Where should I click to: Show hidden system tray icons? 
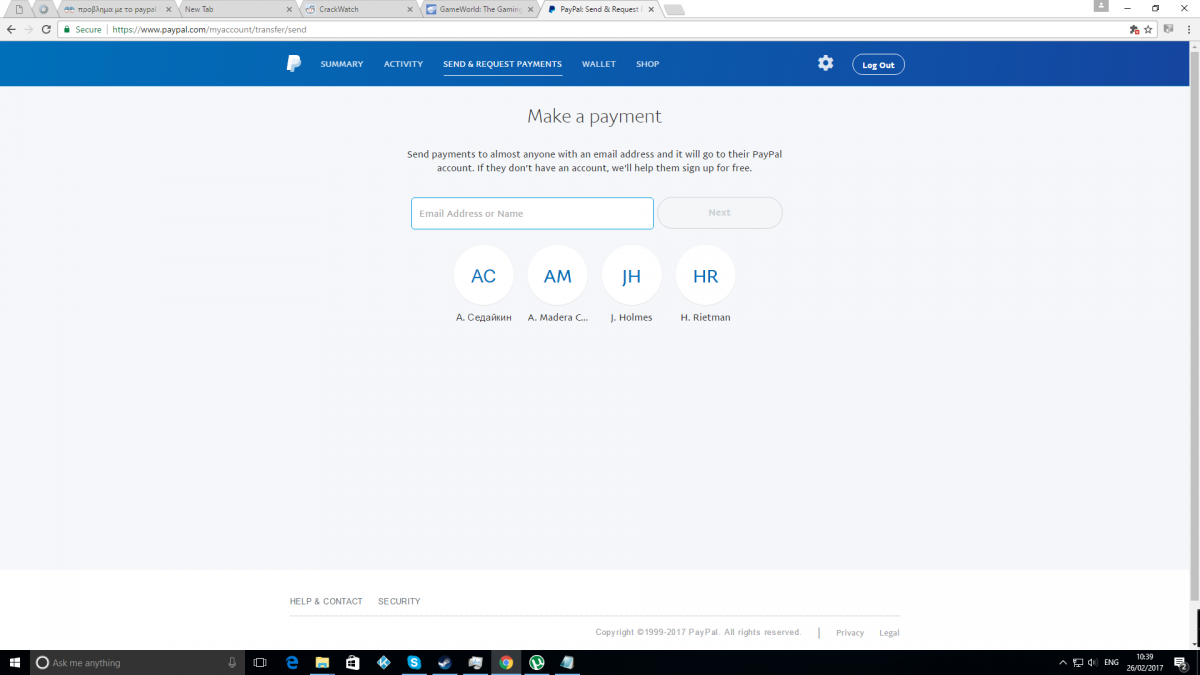pos(1062,662)
